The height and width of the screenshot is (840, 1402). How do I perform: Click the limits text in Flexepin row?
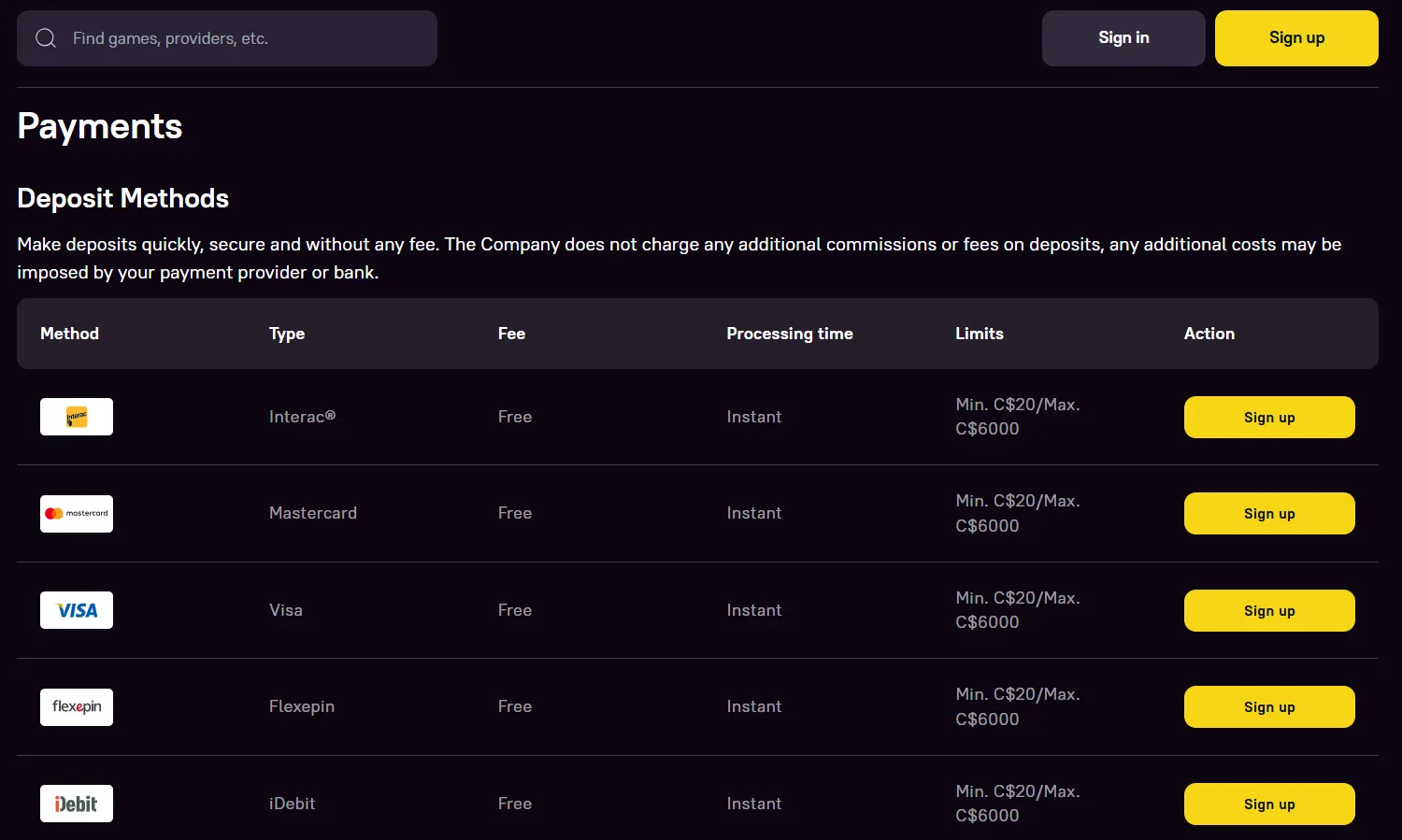tap(1018, 706)
